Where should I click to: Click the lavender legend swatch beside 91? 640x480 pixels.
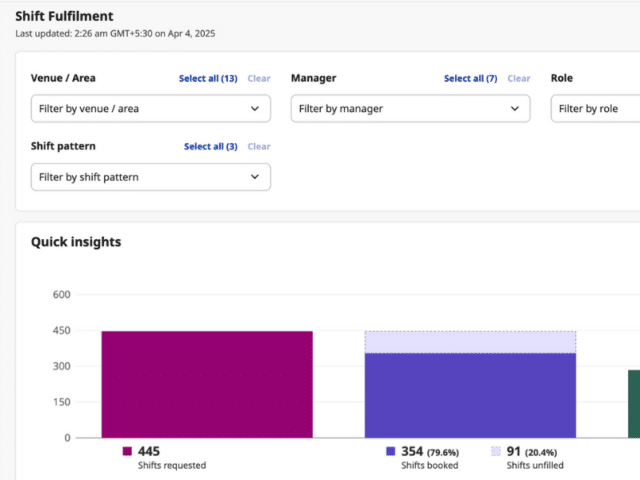[x=496, y=451]
